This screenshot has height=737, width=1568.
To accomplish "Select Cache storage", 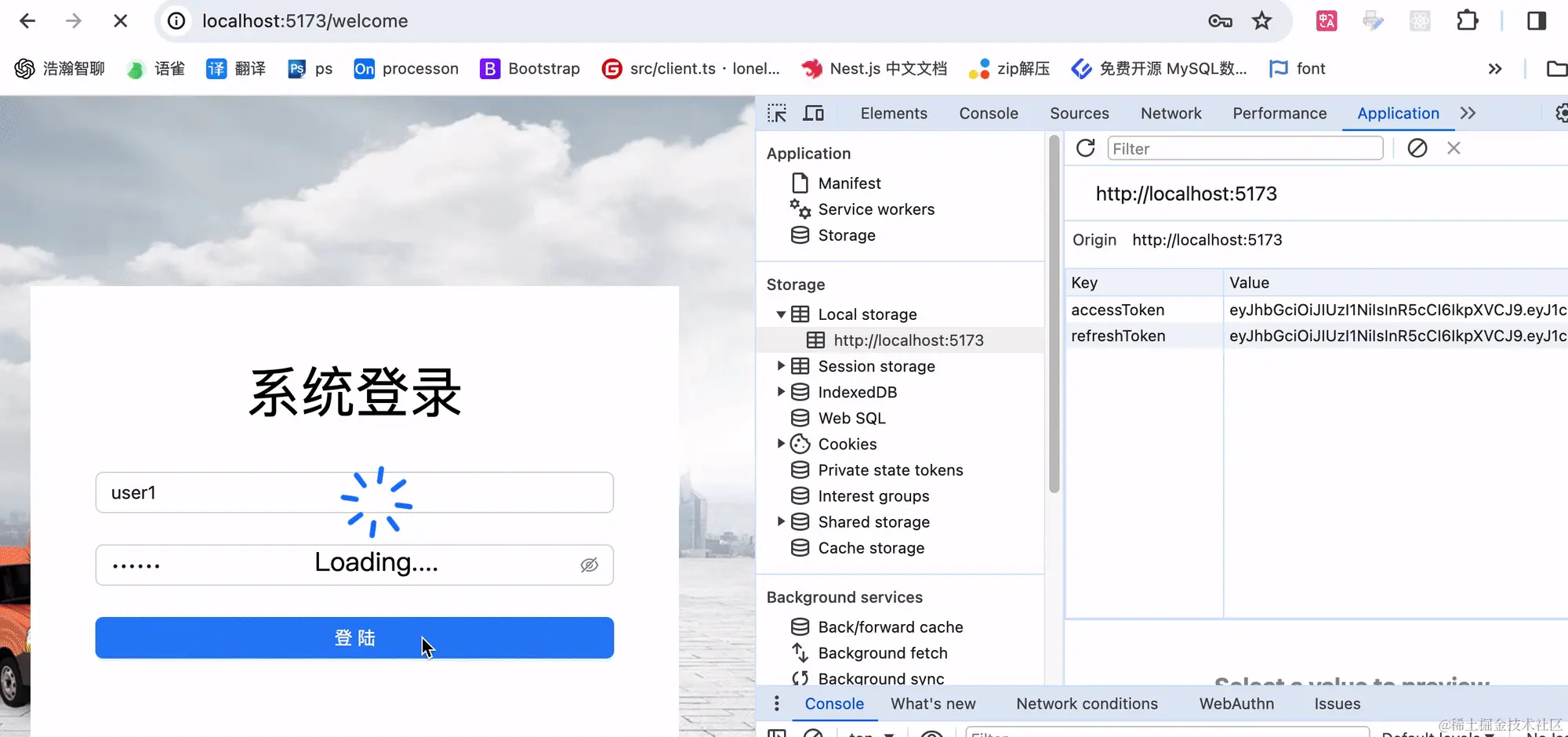I will (871, 548).
